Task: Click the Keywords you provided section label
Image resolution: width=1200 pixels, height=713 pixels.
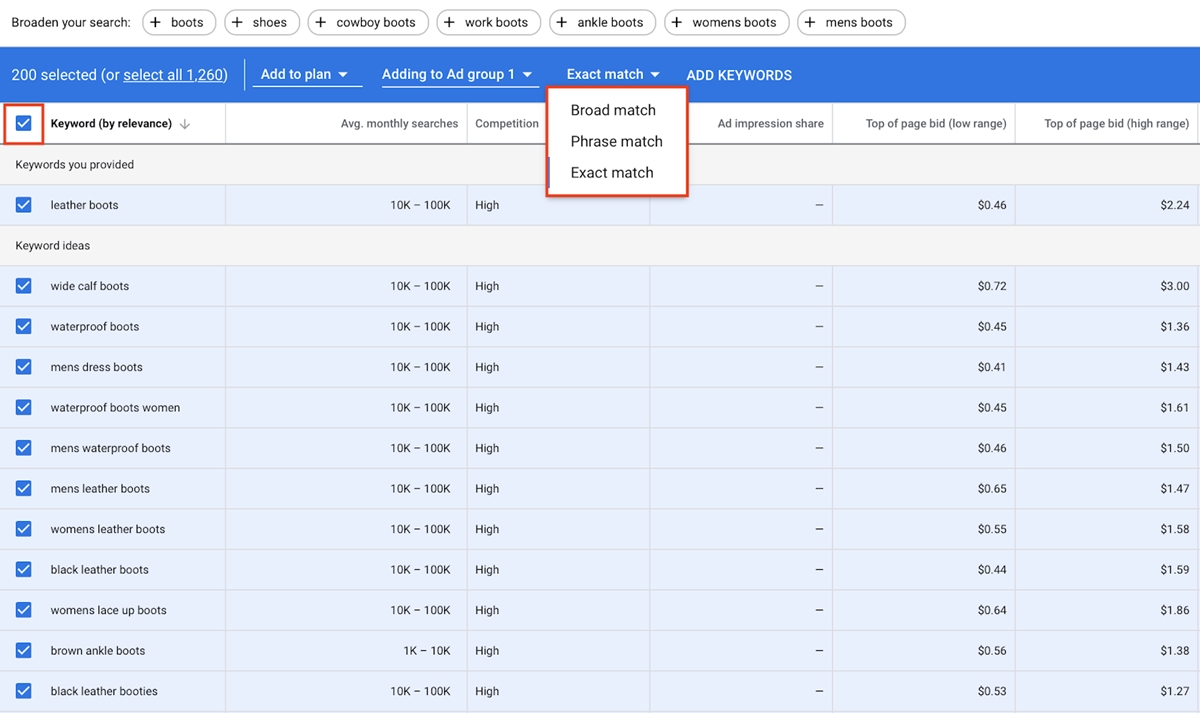Action: [75, 165]
